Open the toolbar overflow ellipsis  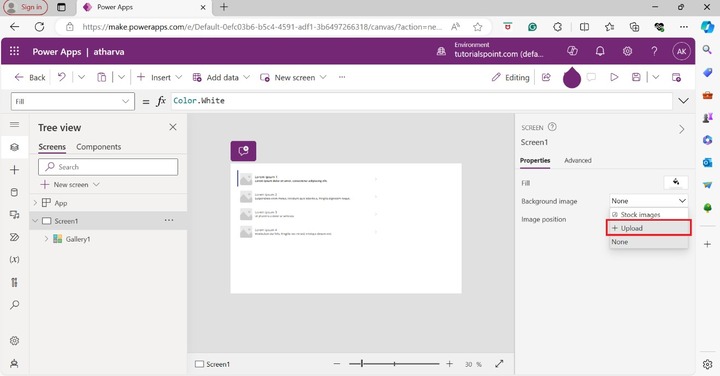[x=342, y=77]
